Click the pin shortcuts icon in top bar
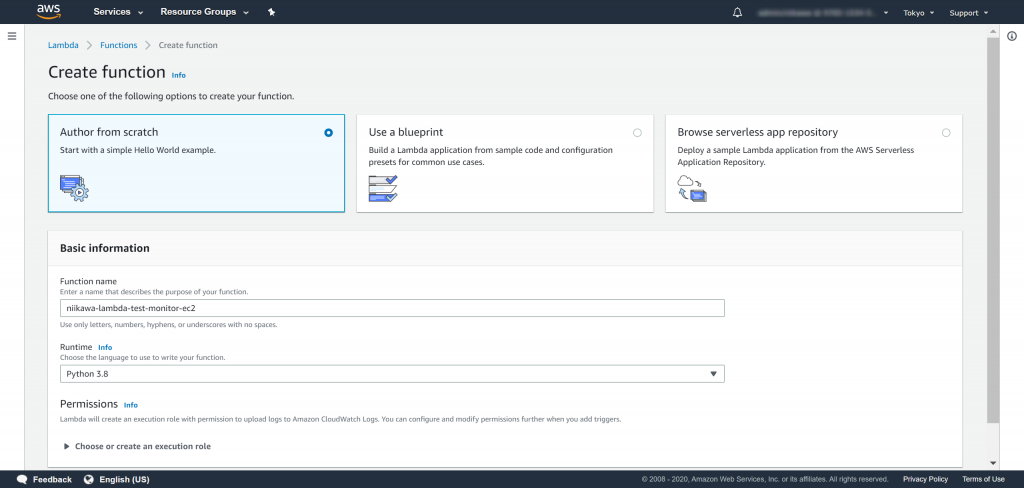Screen dimensions: 1024x488 click(x=272, y=12)
